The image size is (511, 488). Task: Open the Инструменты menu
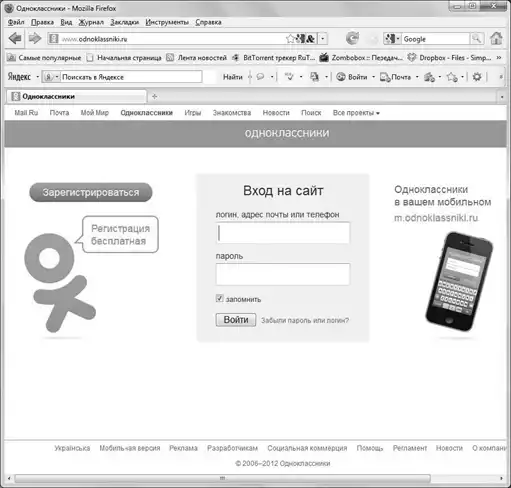[167, 22]
